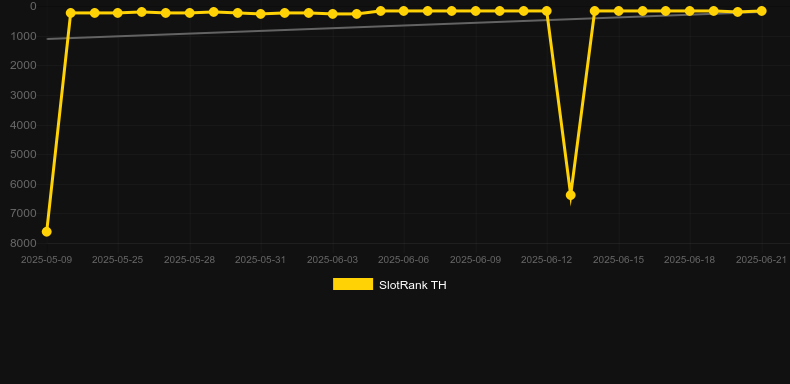Viewport: 790px width, 384px height.
Task: Click the yellow SlotRank TH legend swatch
Action: pyautogui.click(x=353, y=284)
